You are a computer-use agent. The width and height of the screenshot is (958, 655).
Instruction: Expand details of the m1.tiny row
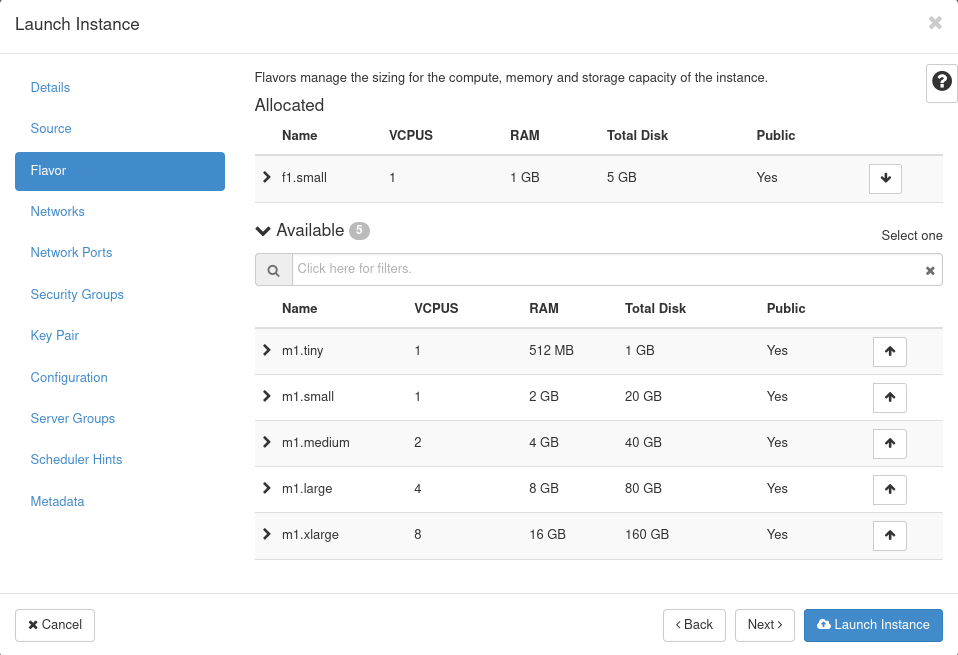[x=266, y=350]
